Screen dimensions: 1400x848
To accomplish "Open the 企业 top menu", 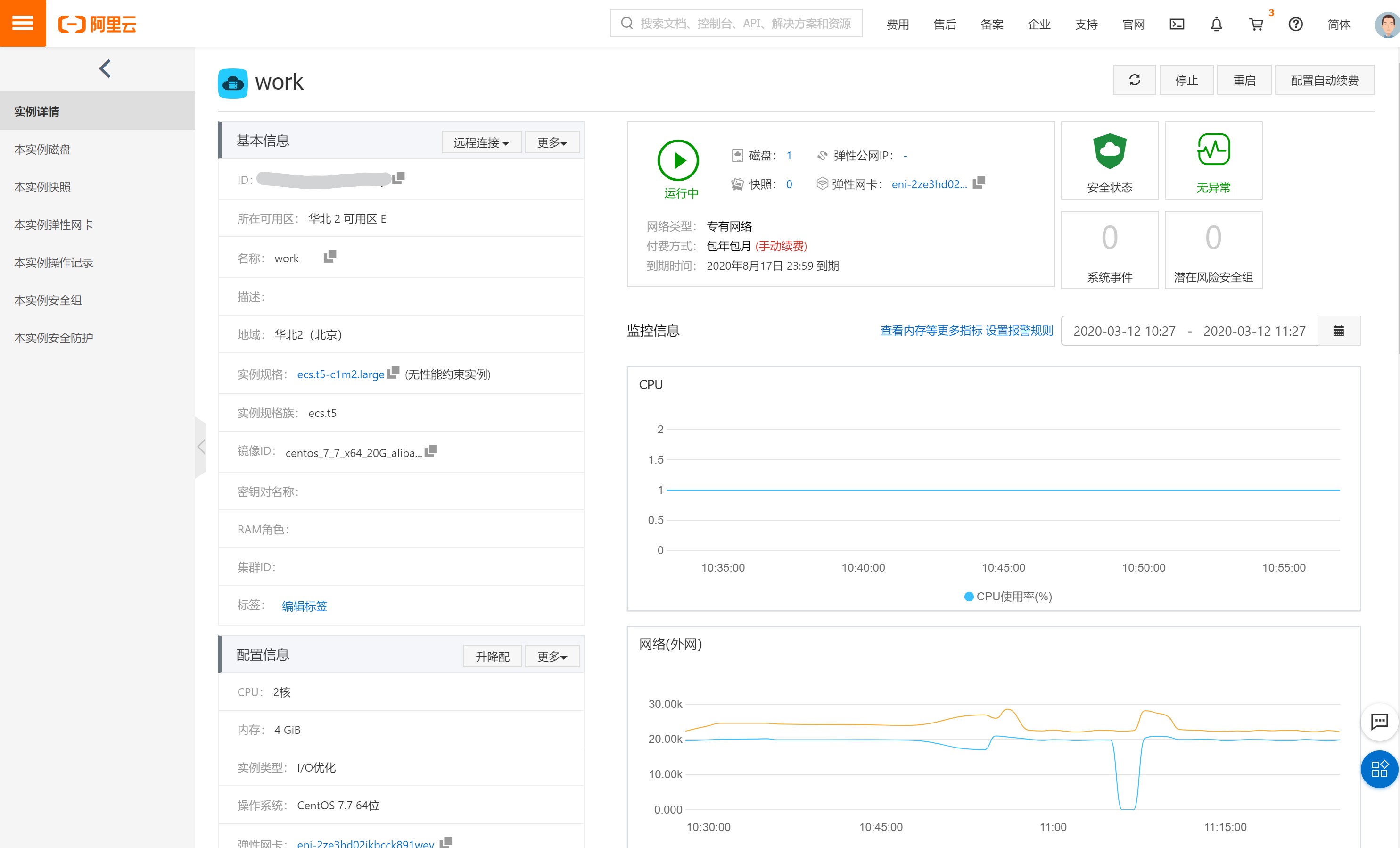I will coord(1039,25).
